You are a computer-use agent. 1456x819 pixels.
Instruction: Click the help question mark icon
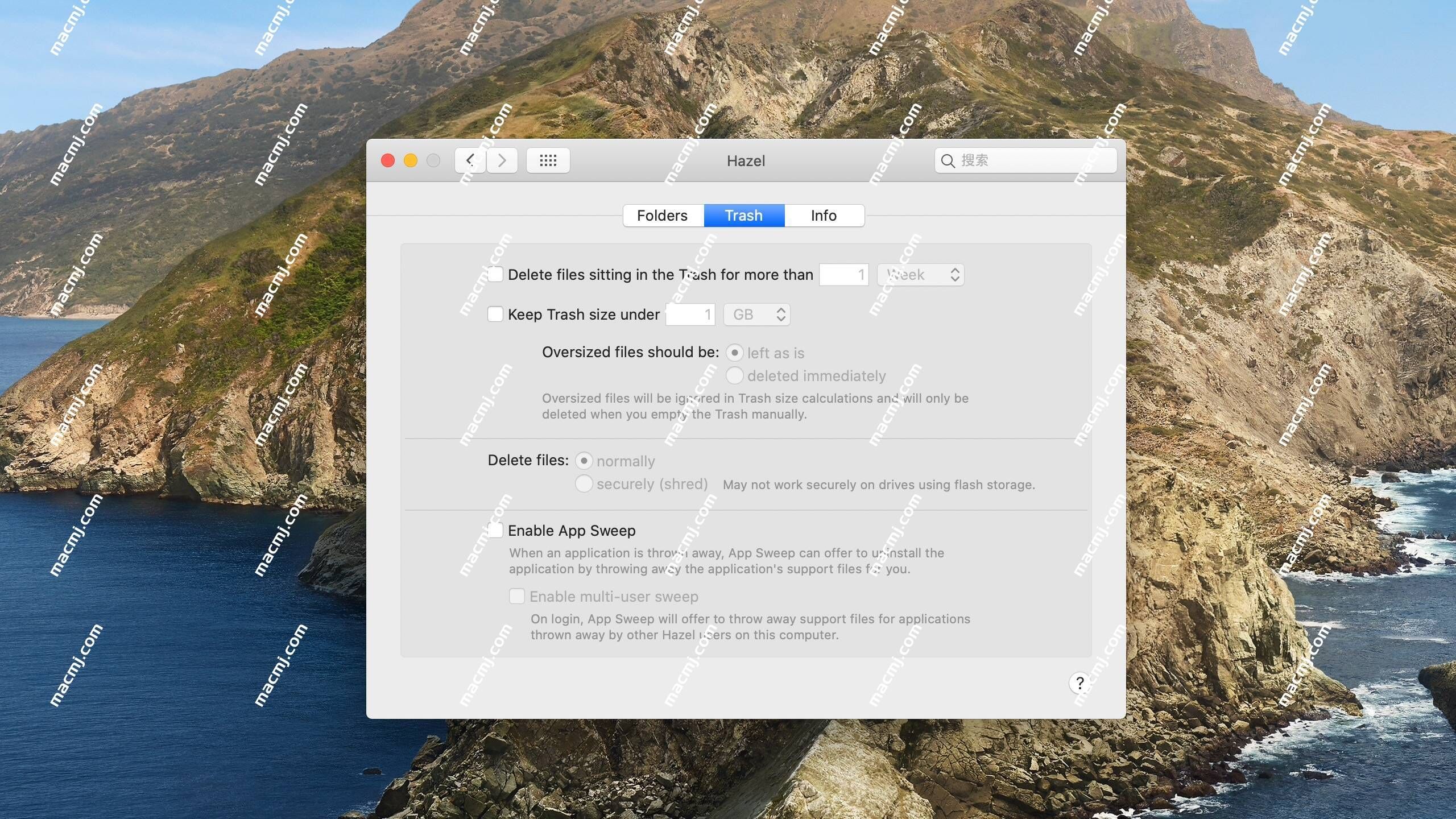[1078, 682]
